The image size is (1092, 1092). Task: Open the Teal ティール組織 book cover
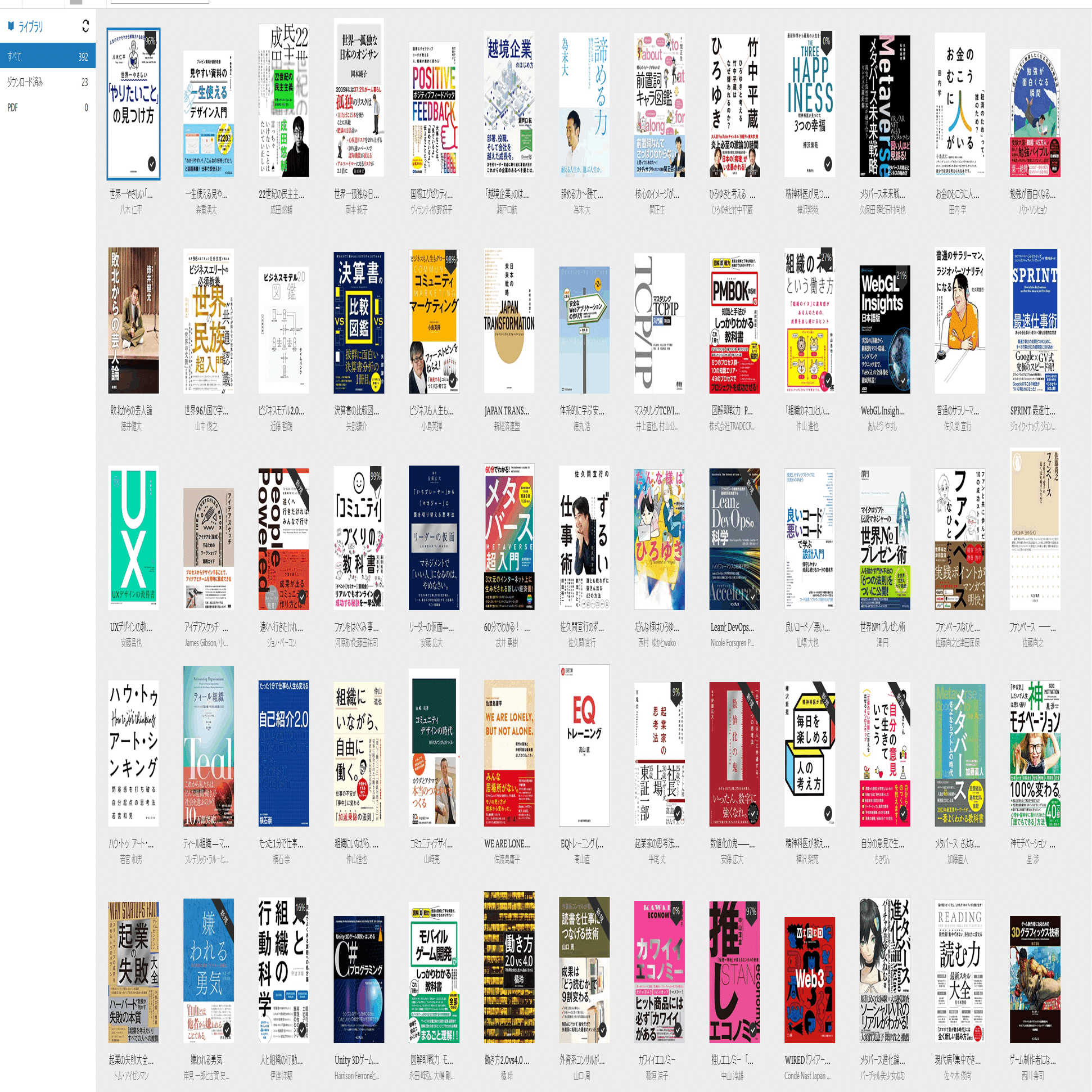point(208,746)
